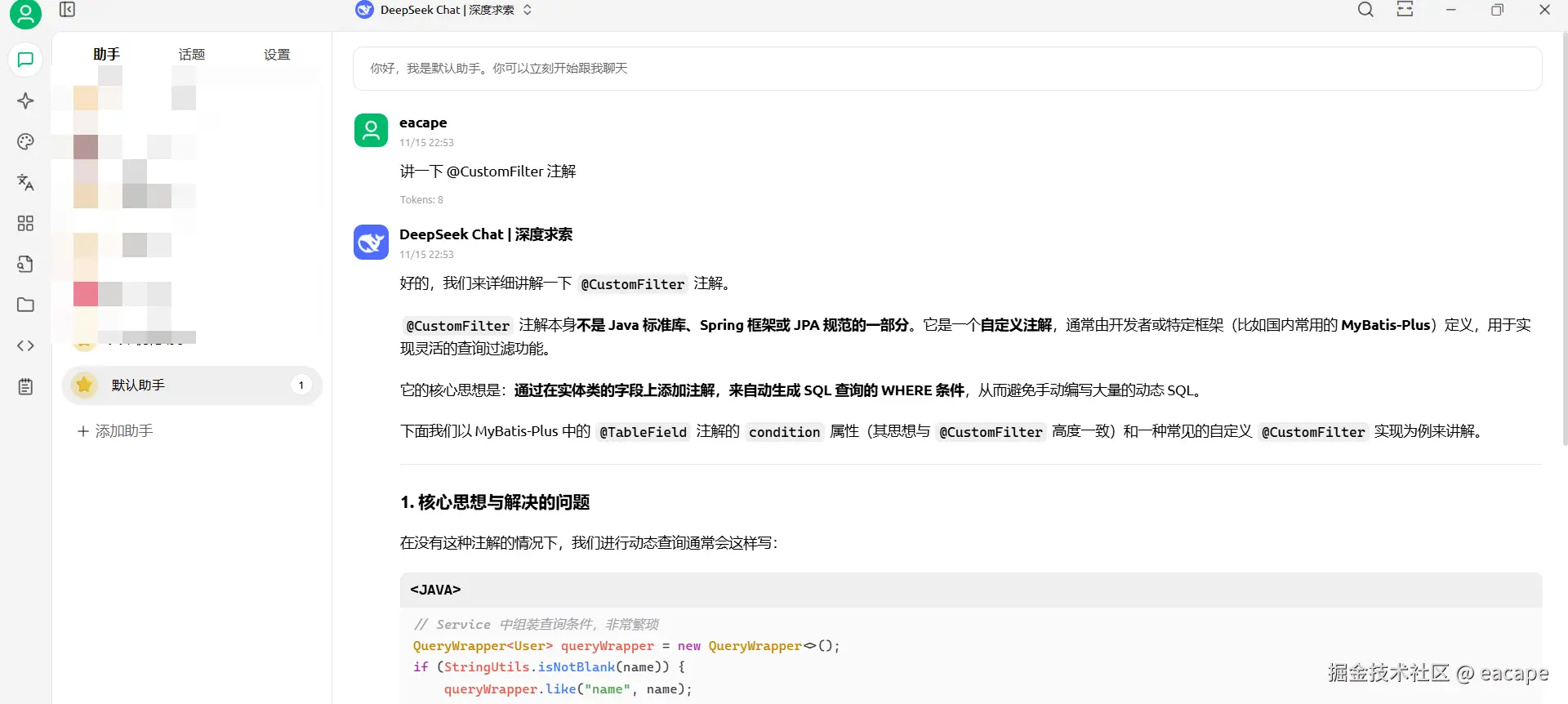Close the application window
This screenshot has width=1568, height=704.
click(x=1544, y=10)
